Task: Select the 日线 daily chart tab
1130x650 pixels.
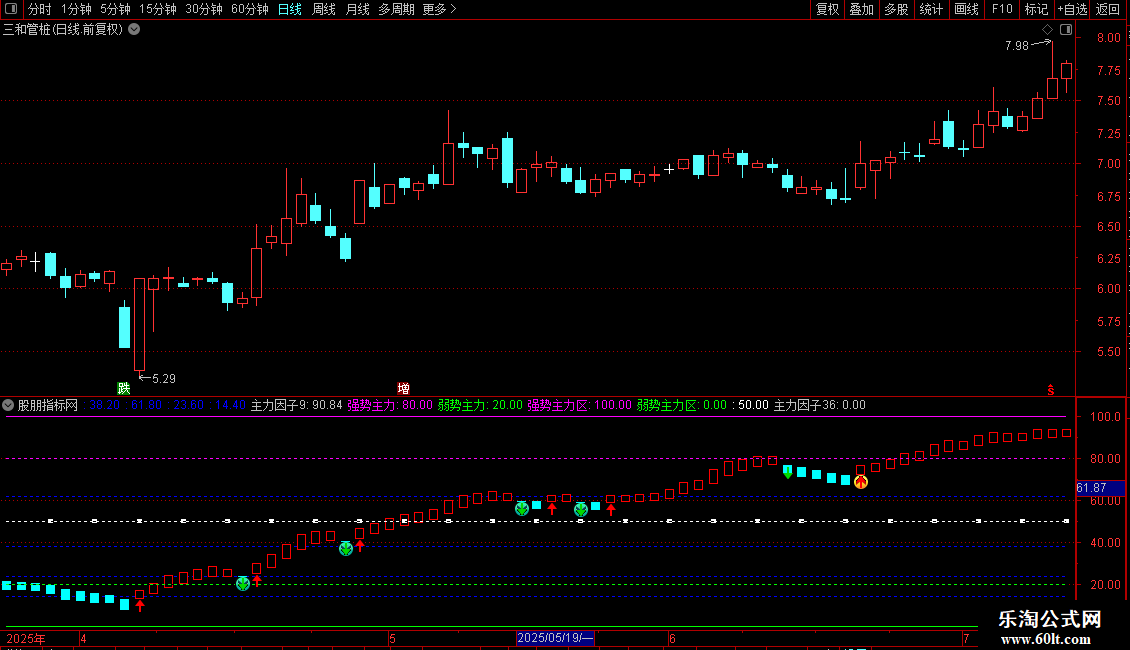Action: 290,9
